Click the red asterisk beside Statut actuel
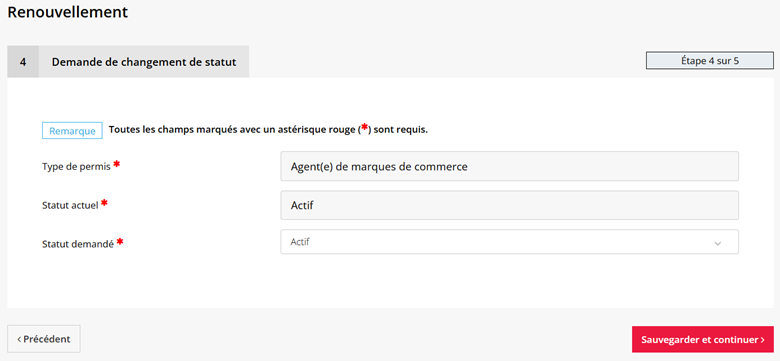780x361 pixels. [104, 203]
